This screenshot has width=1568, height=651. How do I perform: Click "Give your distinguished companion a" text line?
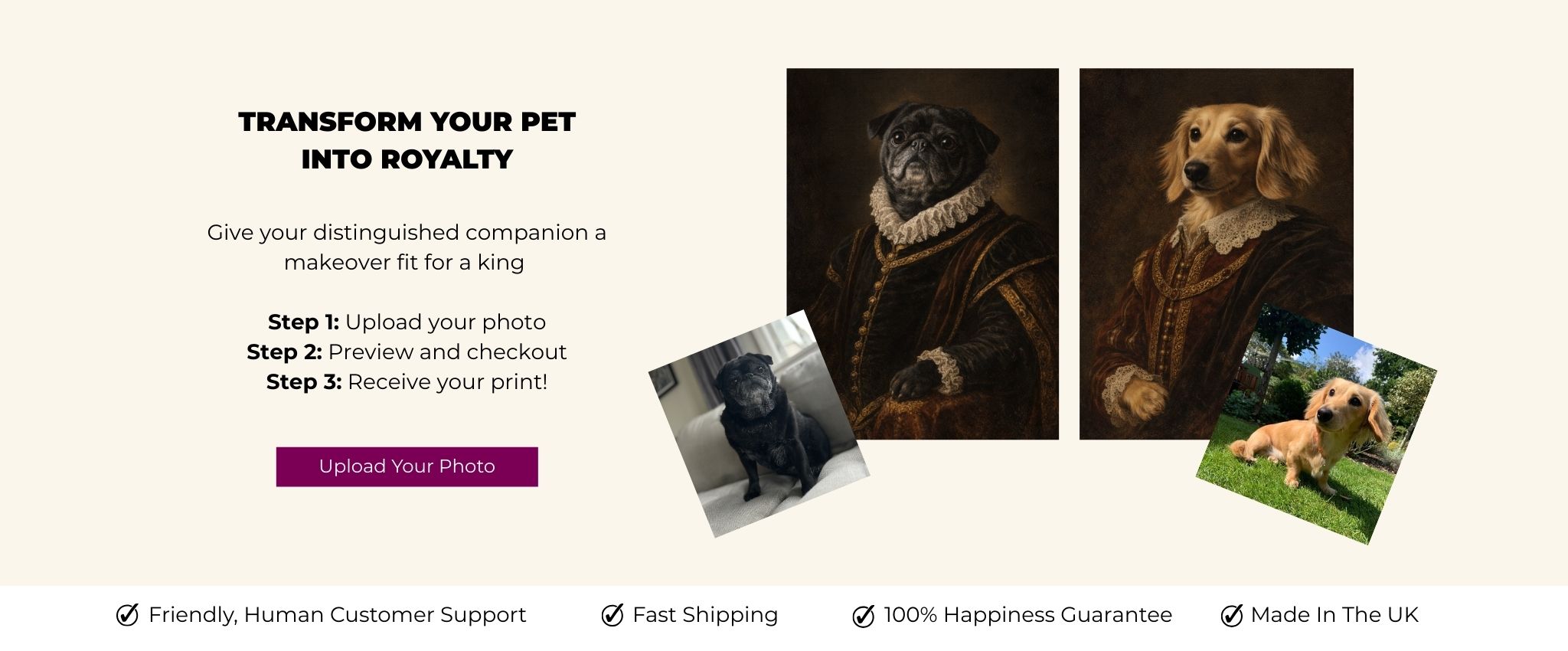coord(407,232)
